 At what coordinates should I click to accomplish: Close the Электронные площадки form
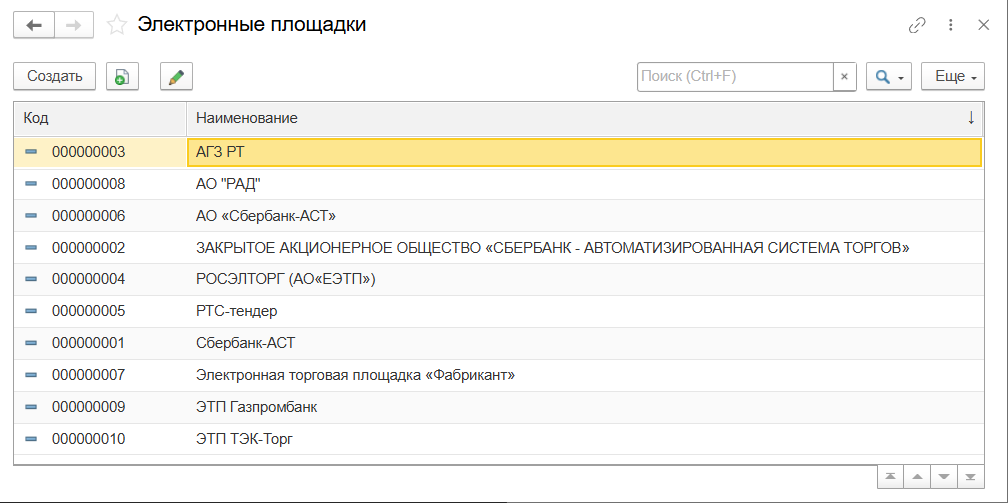tap(983, 25)
